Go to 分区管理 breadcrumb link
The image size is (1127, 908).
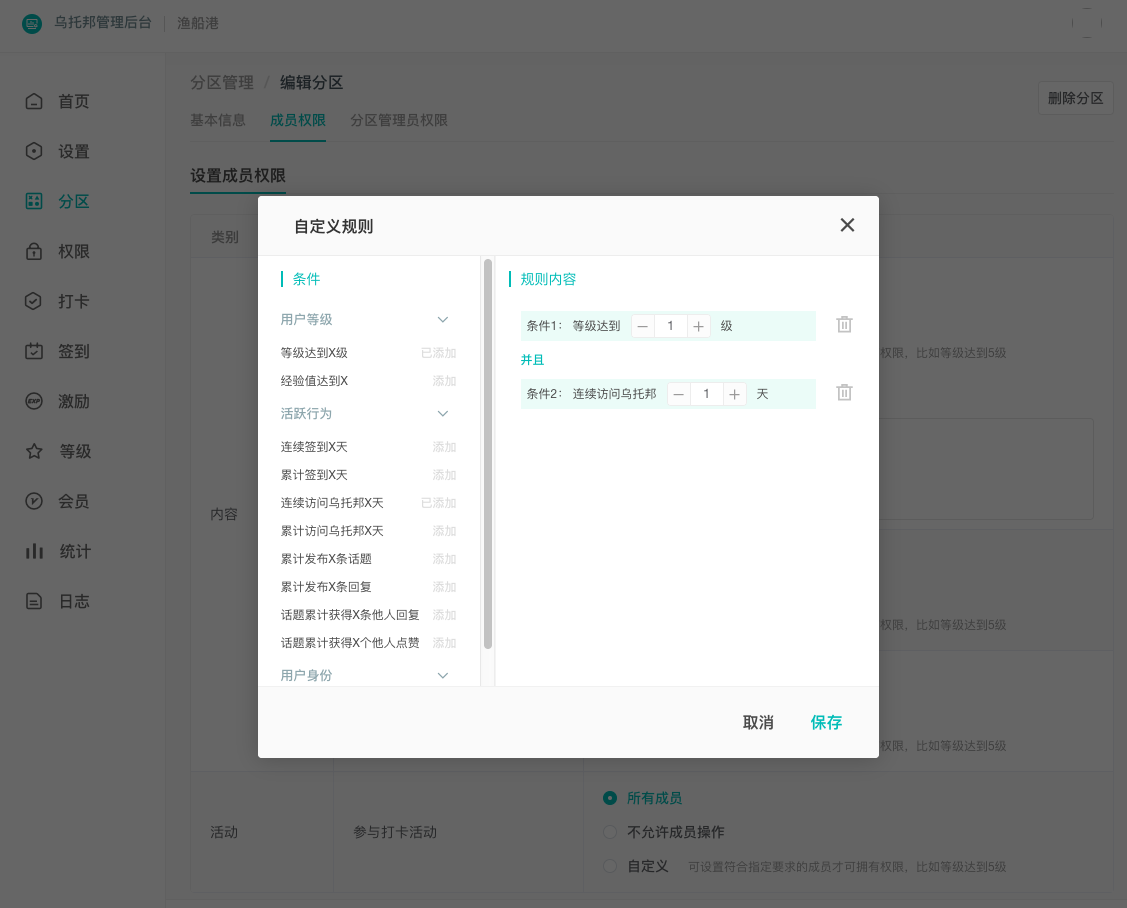click(x=222, y=83)
